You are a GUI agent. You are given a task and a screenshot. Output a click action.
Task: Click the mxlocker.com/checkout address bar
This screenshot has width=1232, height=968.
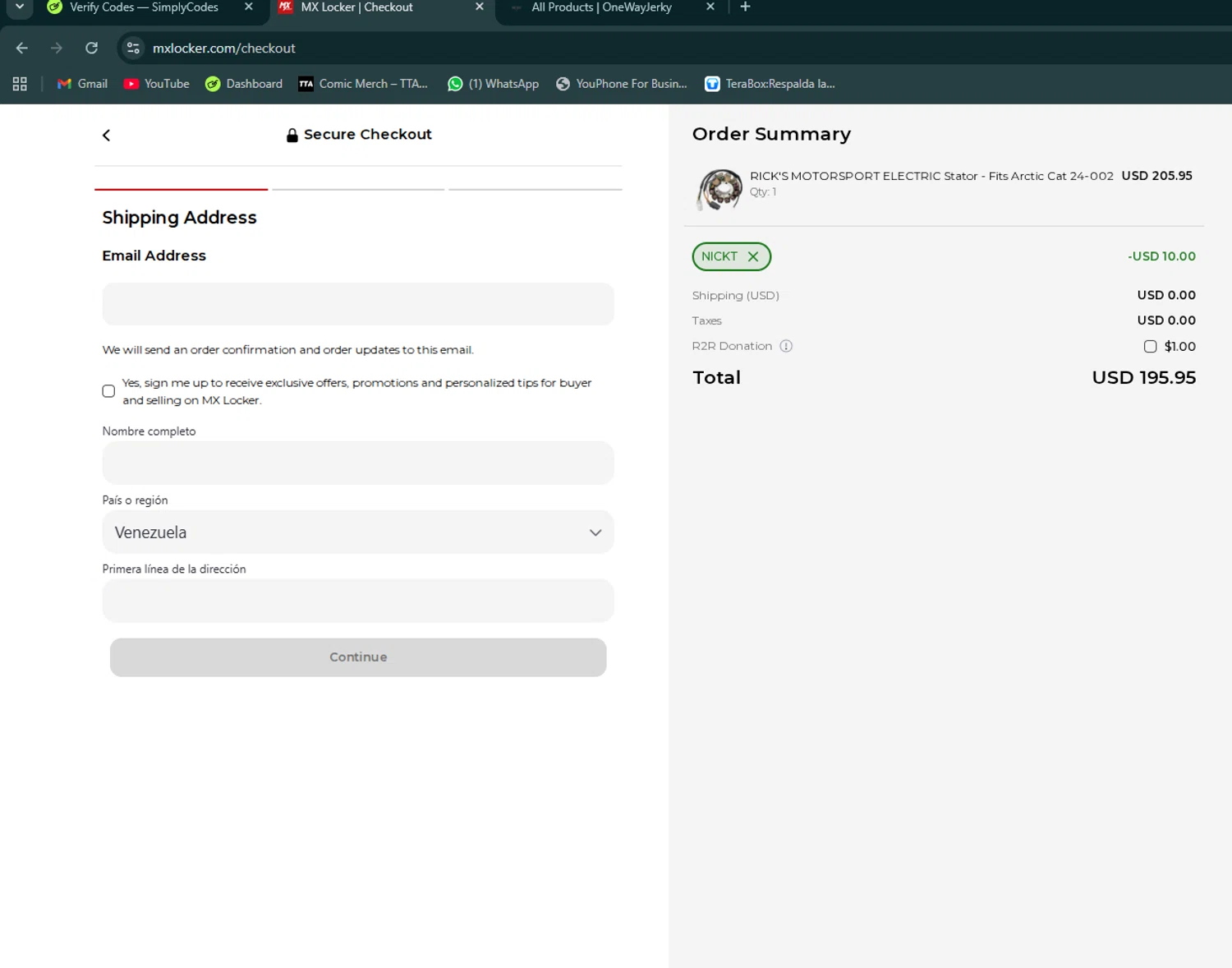(x=224, y=48)
